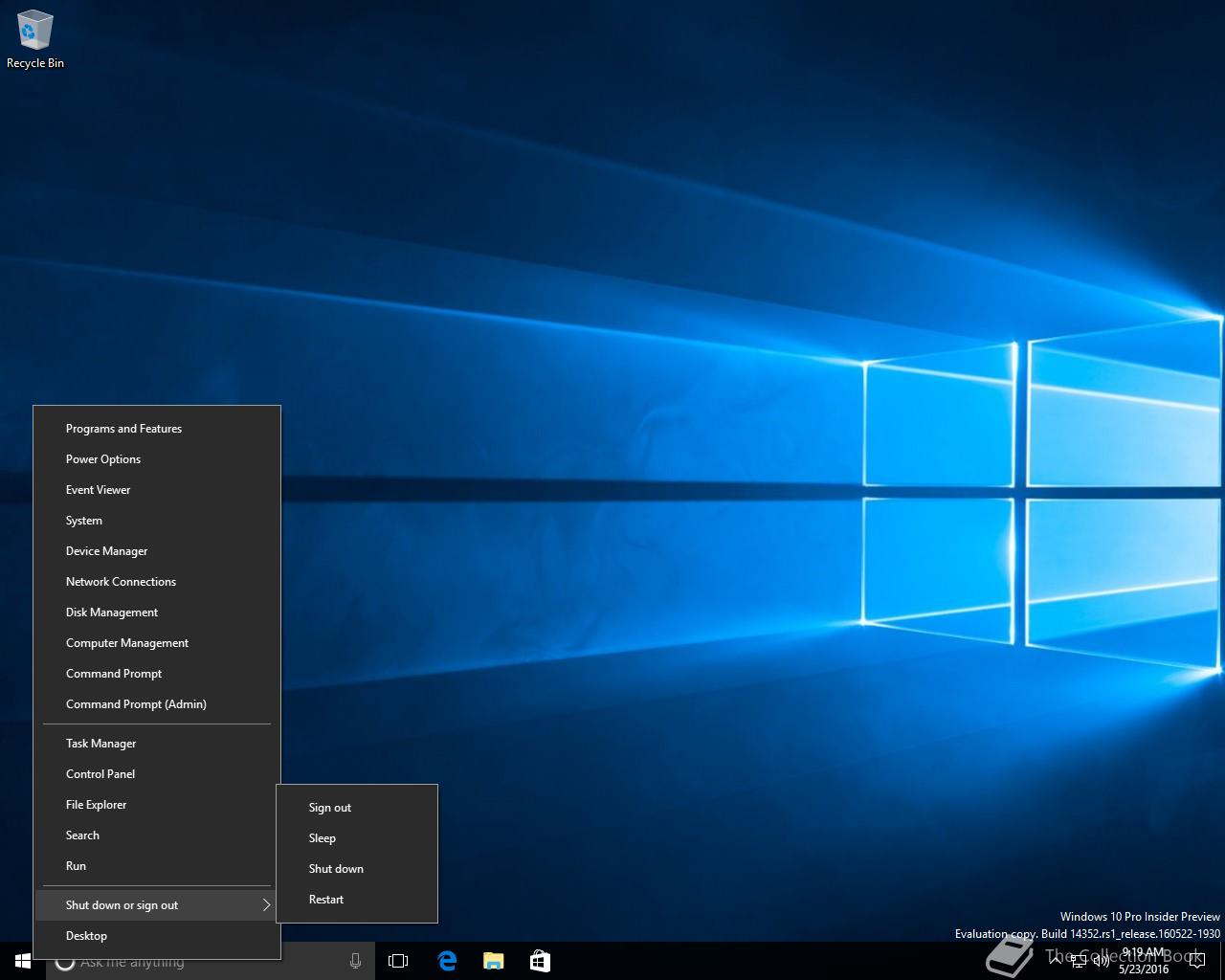Image resolution: width=1225 pixels, height=980 pixels.
Task: Open Control Panel
Action: pyautogui.click(x=158, y=774)
